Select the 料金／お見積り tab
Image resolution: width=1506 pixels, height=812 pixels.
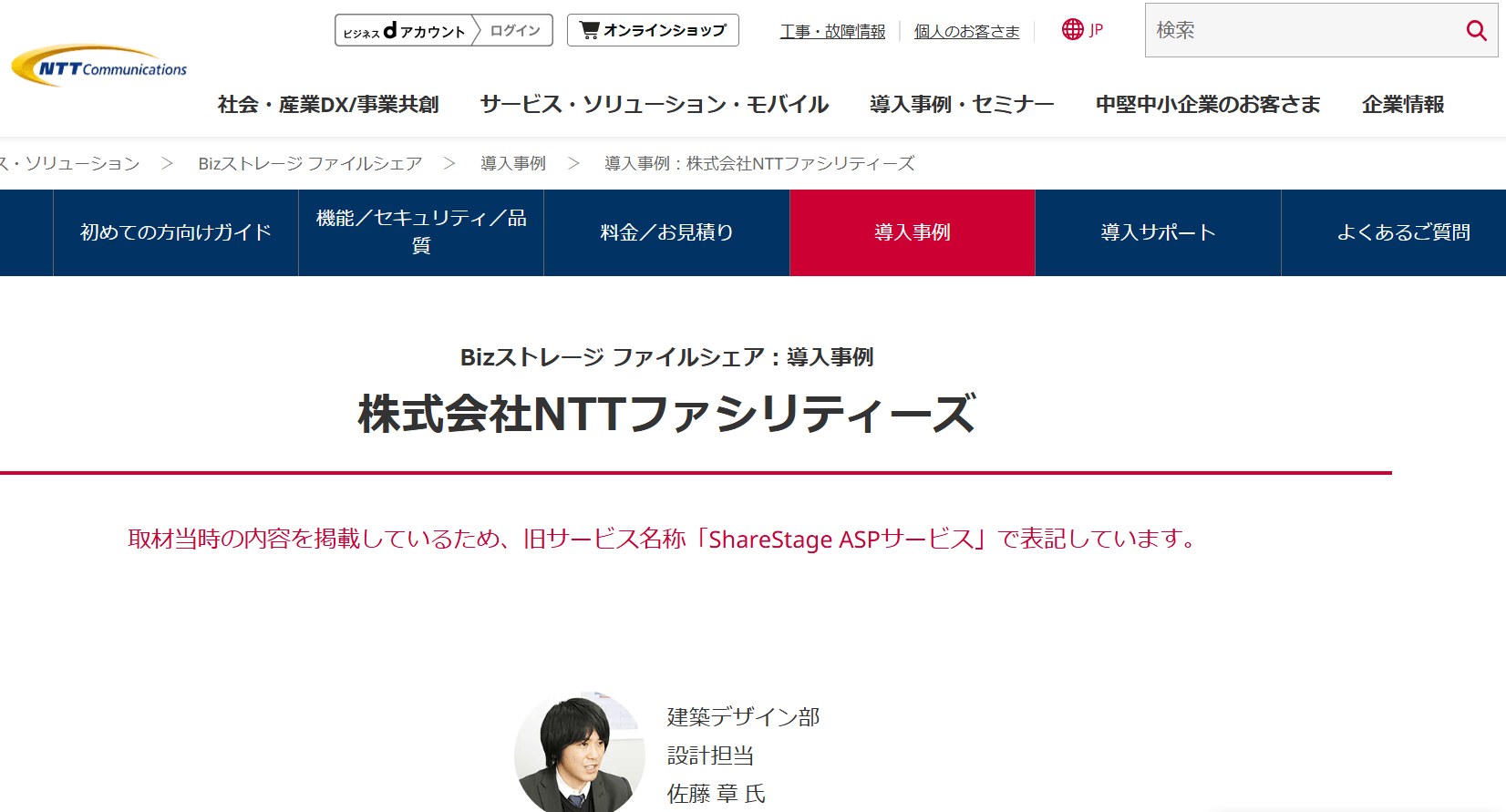point(667,232)
